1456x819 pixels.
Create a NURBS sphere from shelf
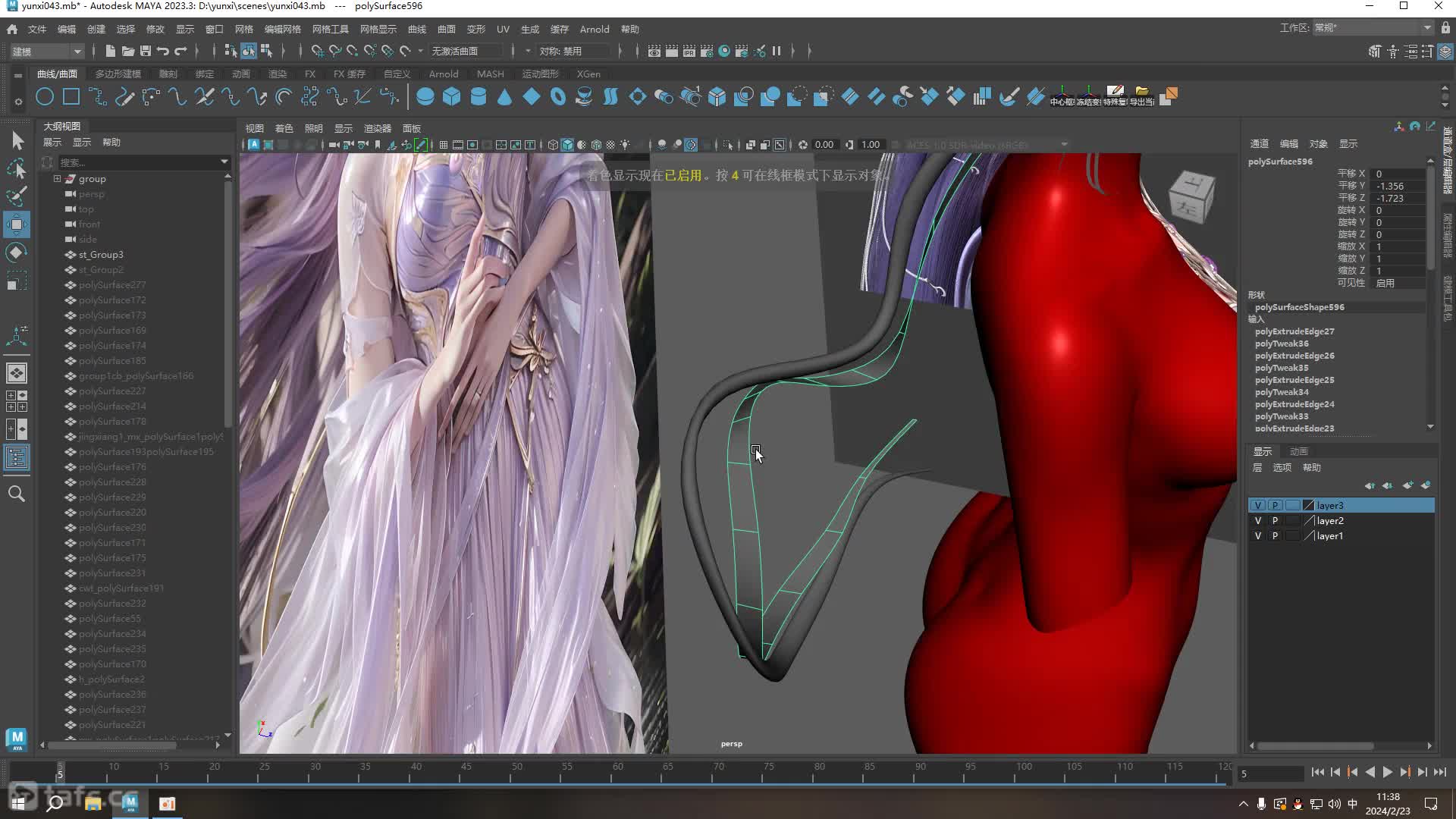click(425, 96)
